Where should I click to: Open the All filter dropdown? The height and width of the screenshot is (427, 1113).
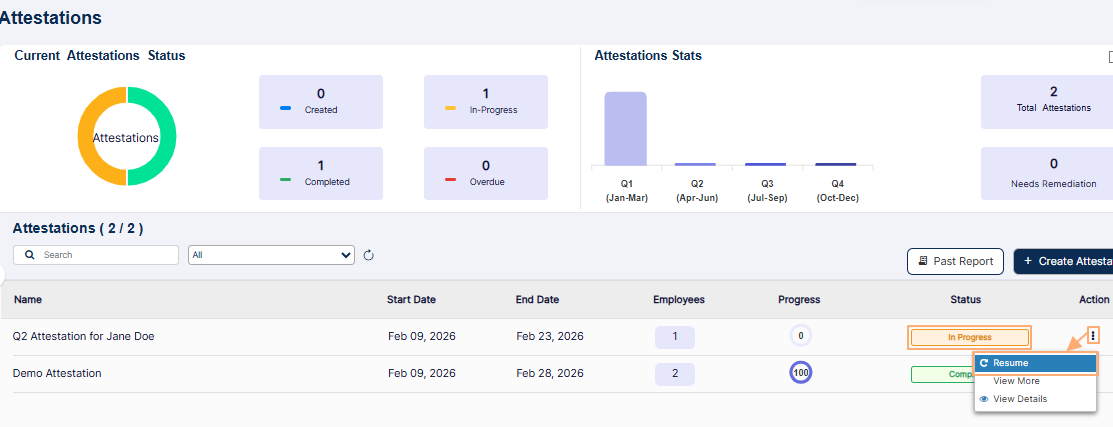[271, 255]
